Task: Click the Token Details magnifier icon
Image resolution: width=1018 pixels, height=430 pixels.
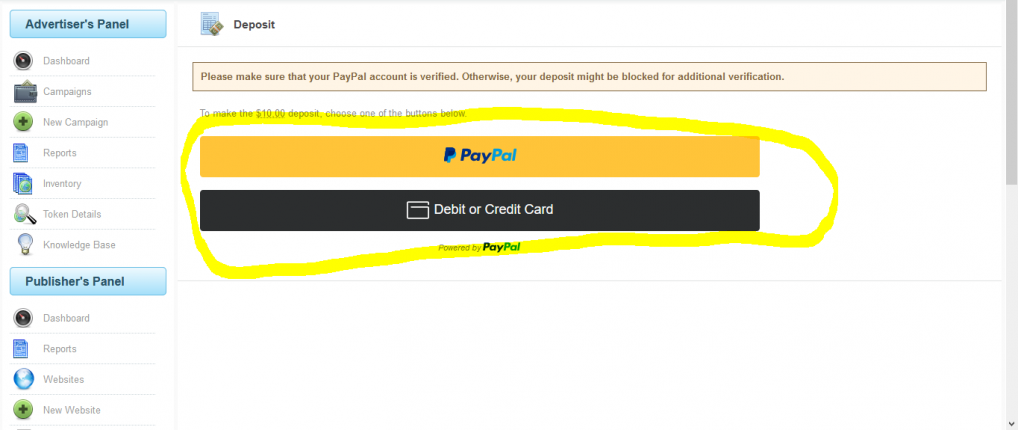Action: (25, 214)
